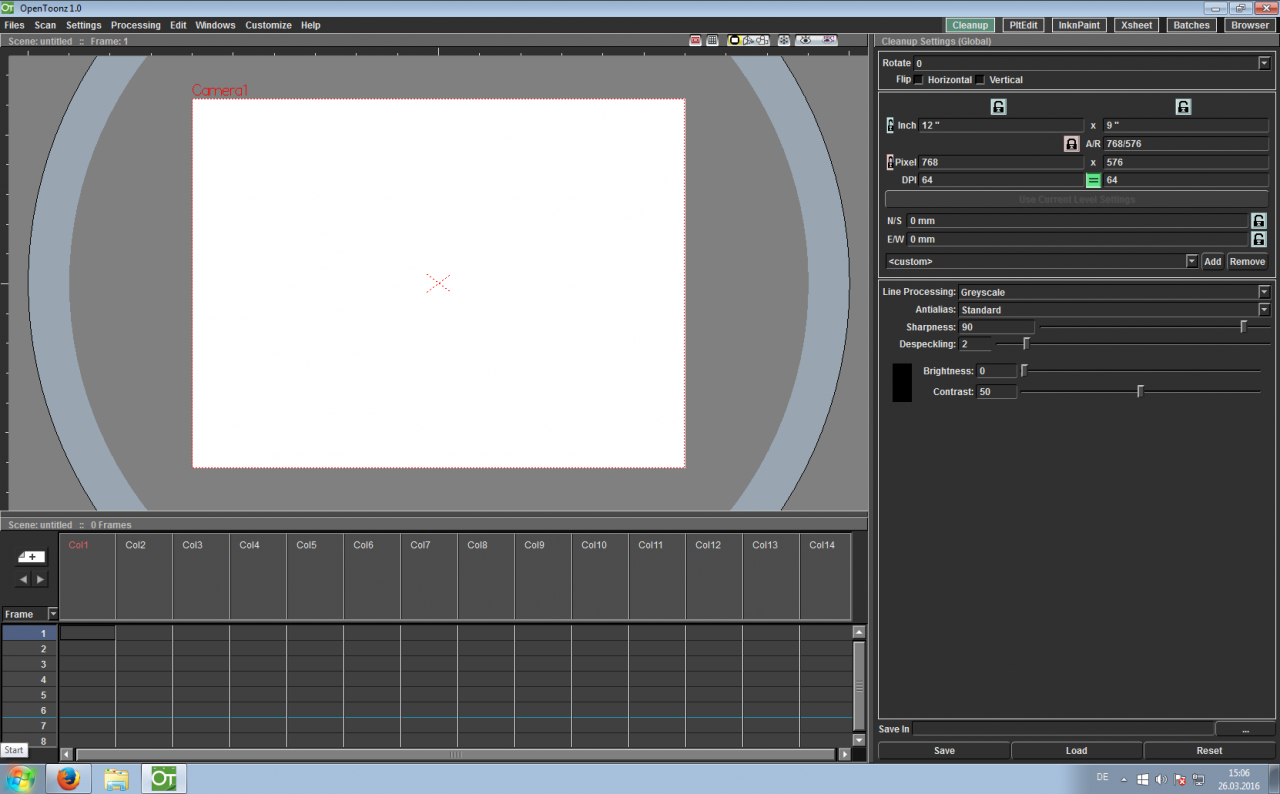Open the Antialias dropdown
The height and width of the screenshot is (794, 1280).
pos(1264,310)
